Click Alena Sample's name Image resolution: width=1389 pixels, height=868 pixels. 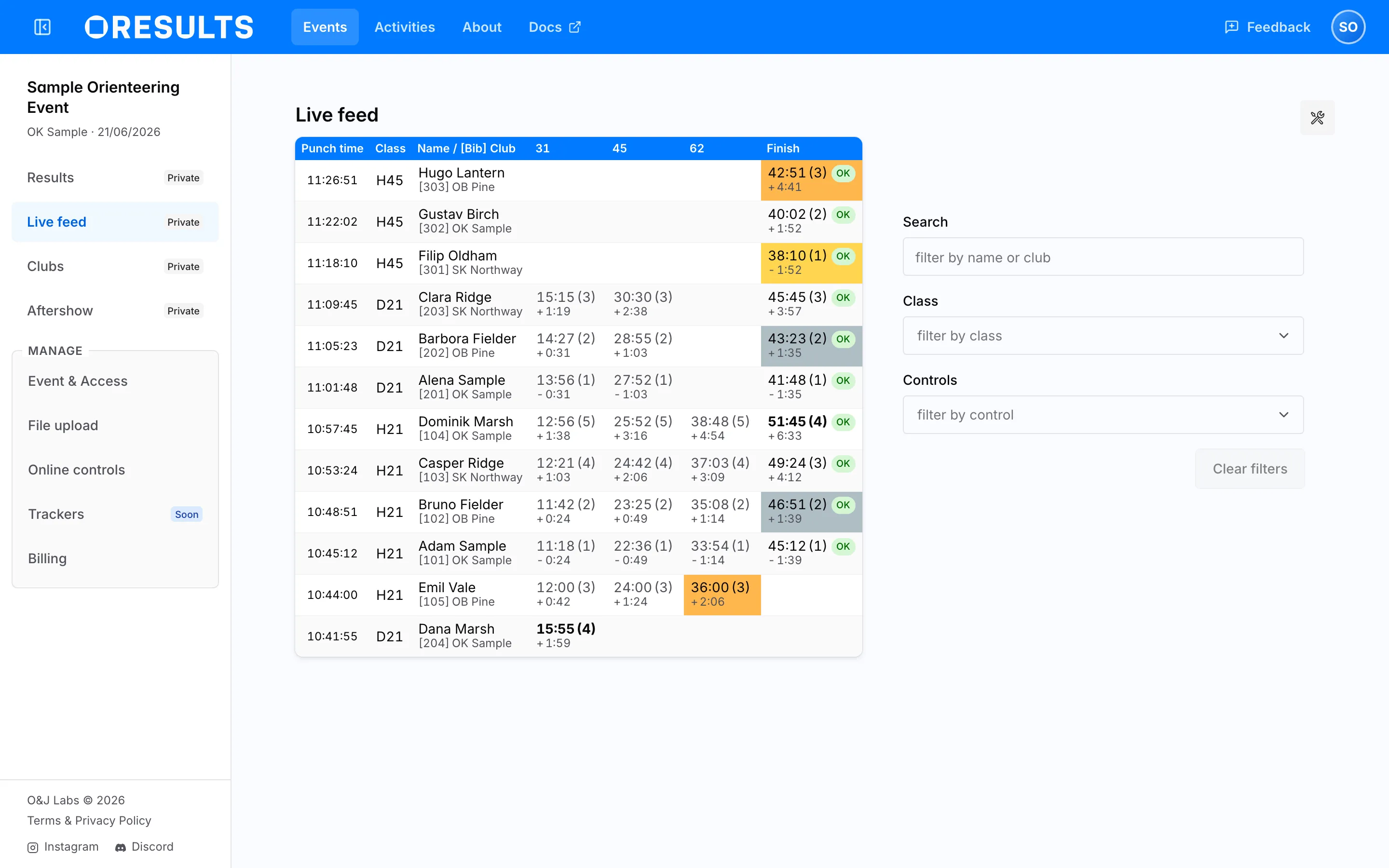(x=462, y=380)
